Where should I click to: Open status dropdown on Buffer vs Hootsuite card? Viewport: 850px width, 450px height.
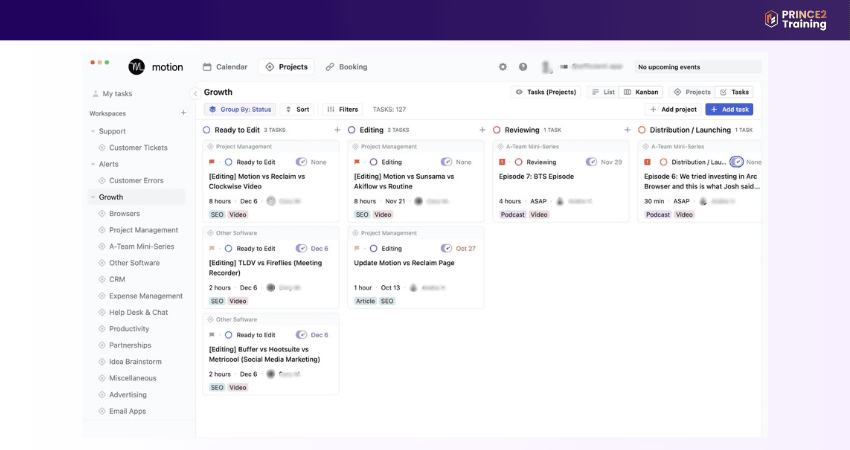(x=250, y=335)
